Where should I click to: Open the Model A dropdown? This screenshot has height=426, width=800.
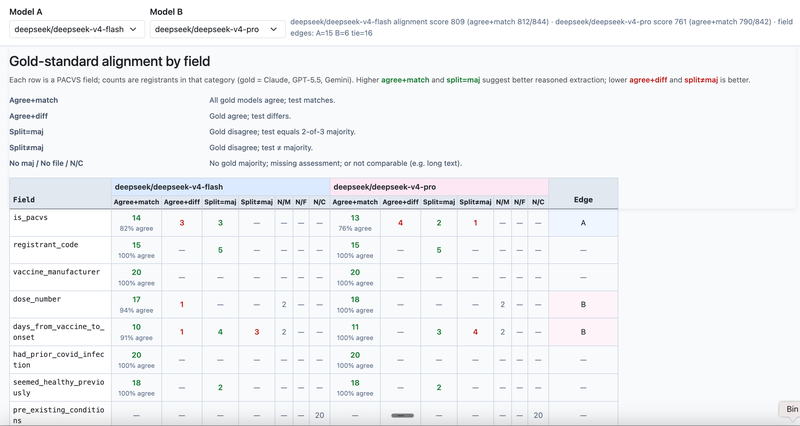click(x=77, y=29)
